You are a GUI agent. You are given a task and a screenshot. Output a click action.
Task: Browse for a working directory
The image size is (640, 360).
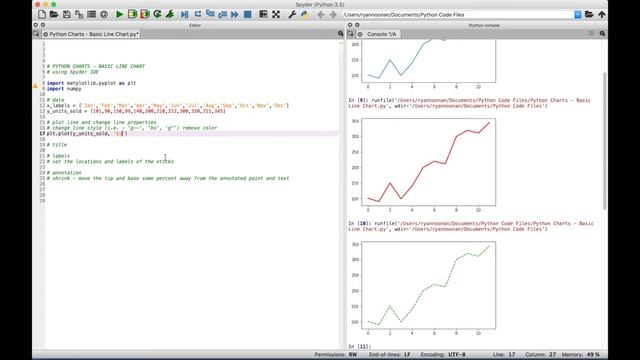click(x=589, y=15)
